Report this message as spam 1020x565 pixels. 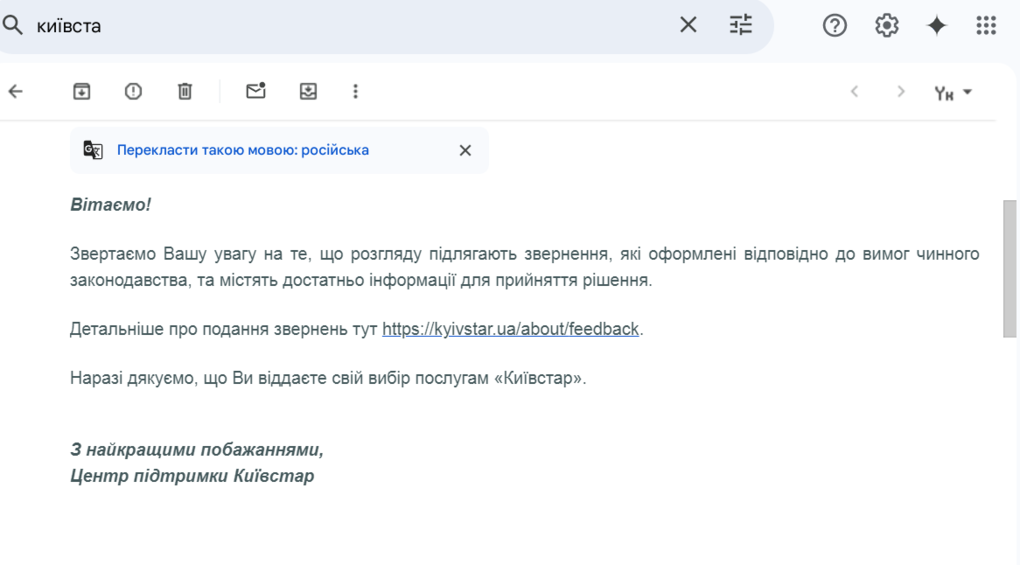133,92
